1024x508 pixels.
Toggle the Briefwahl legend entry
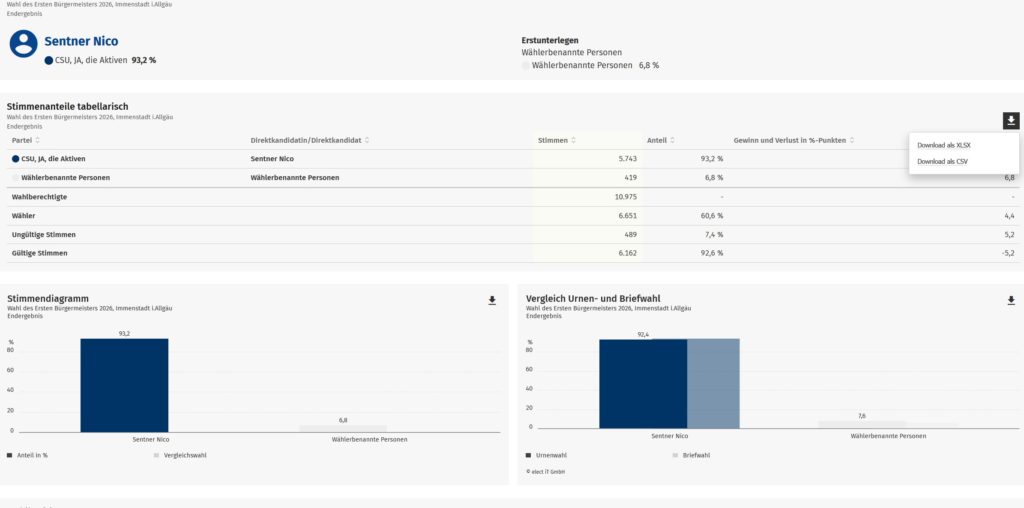(694, 455)
